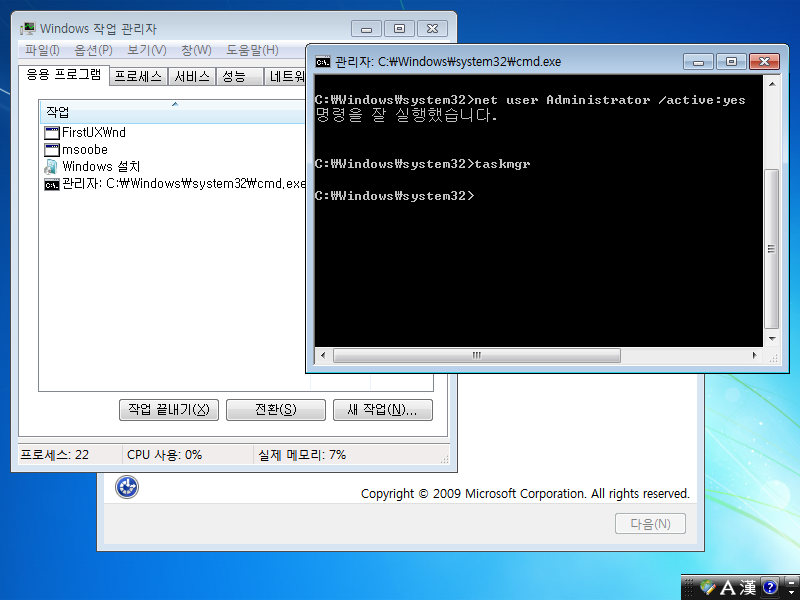Open the 파일(F) menu in Task Manager
Viewport: 800px width, 600px height.
point(42,50)
